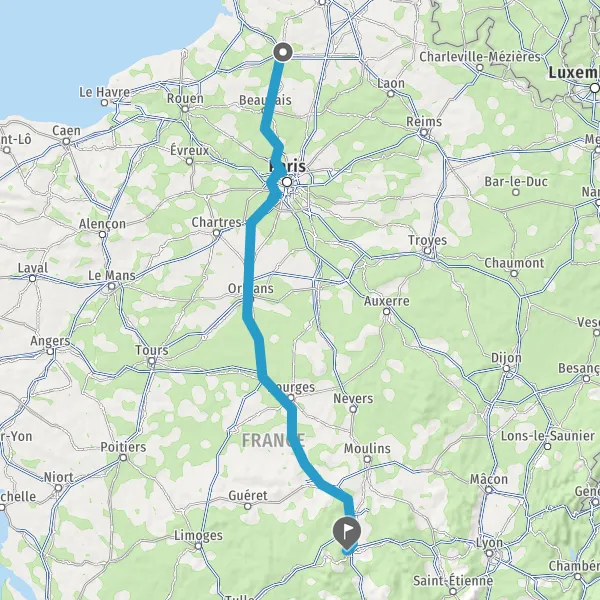600x600 pixels.
Task: Select the Lyon city marker
Action: pyautogui.click(x=489, y=553)
